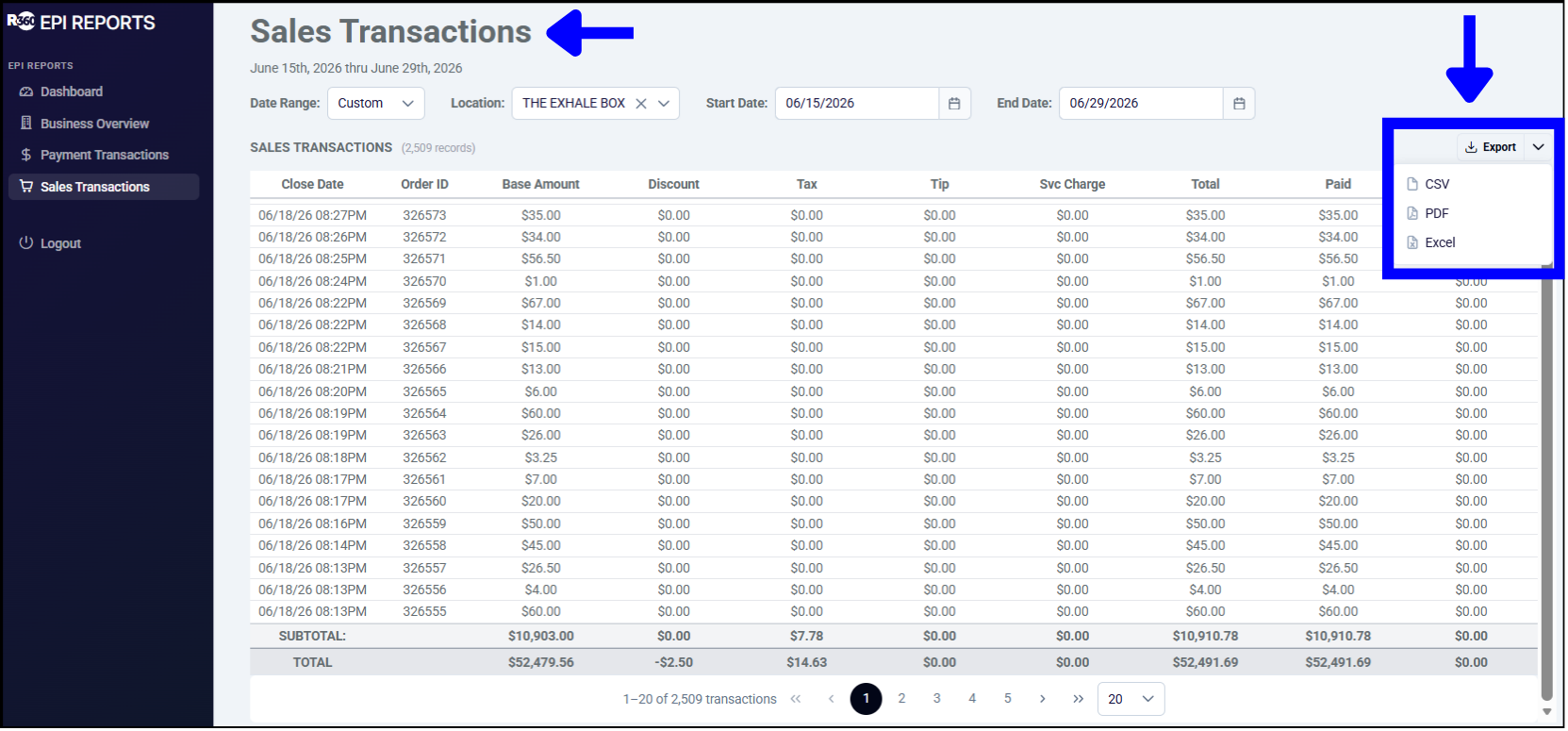This screenshot has width=1568, height=731.
Task: Click the Export button
Action: pyautogui.click(x=1491, y=147)
